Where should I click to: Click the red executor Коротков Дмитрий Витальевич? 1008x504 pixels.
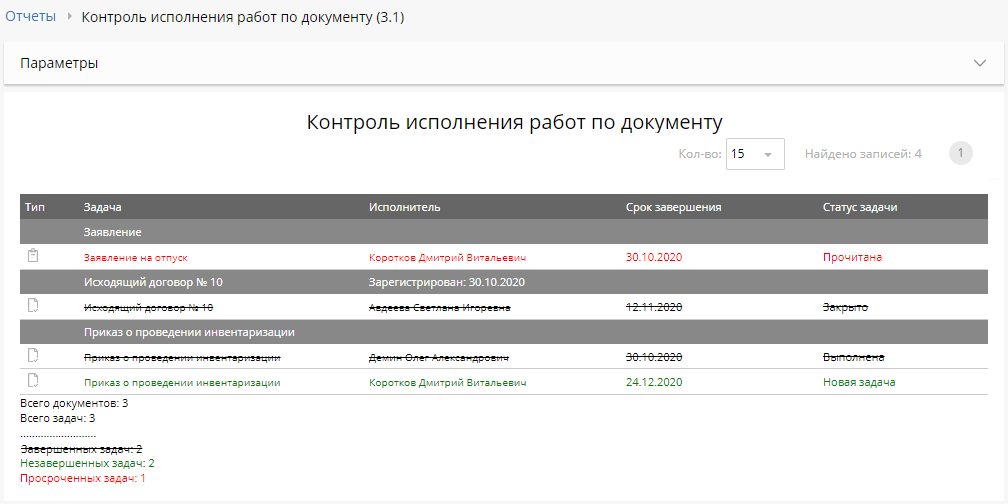[447, 257]
